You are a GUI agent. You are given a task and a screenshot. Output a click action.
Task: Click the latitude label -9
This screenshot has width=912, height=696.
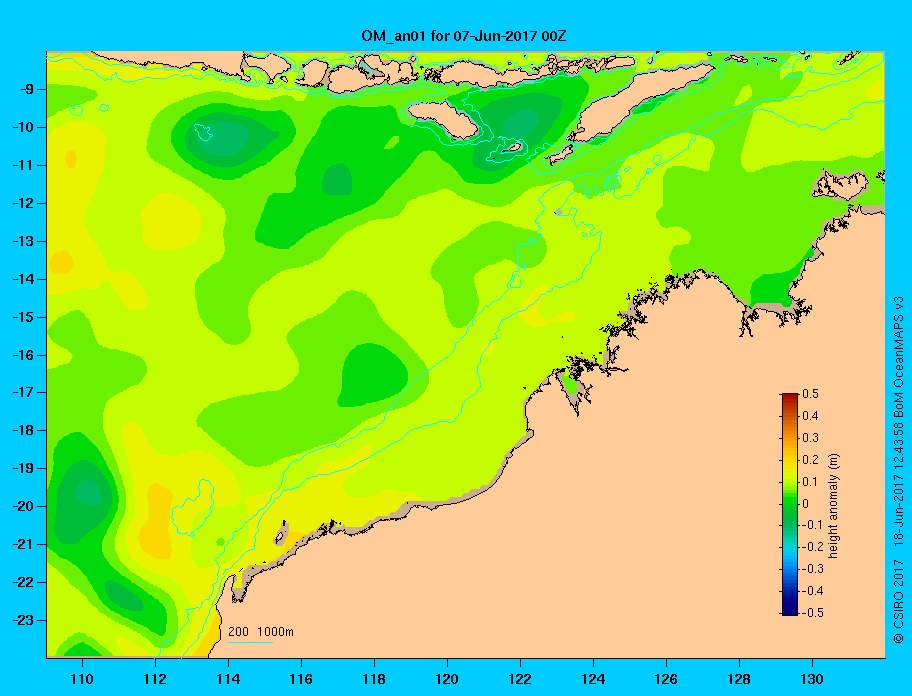26,90
